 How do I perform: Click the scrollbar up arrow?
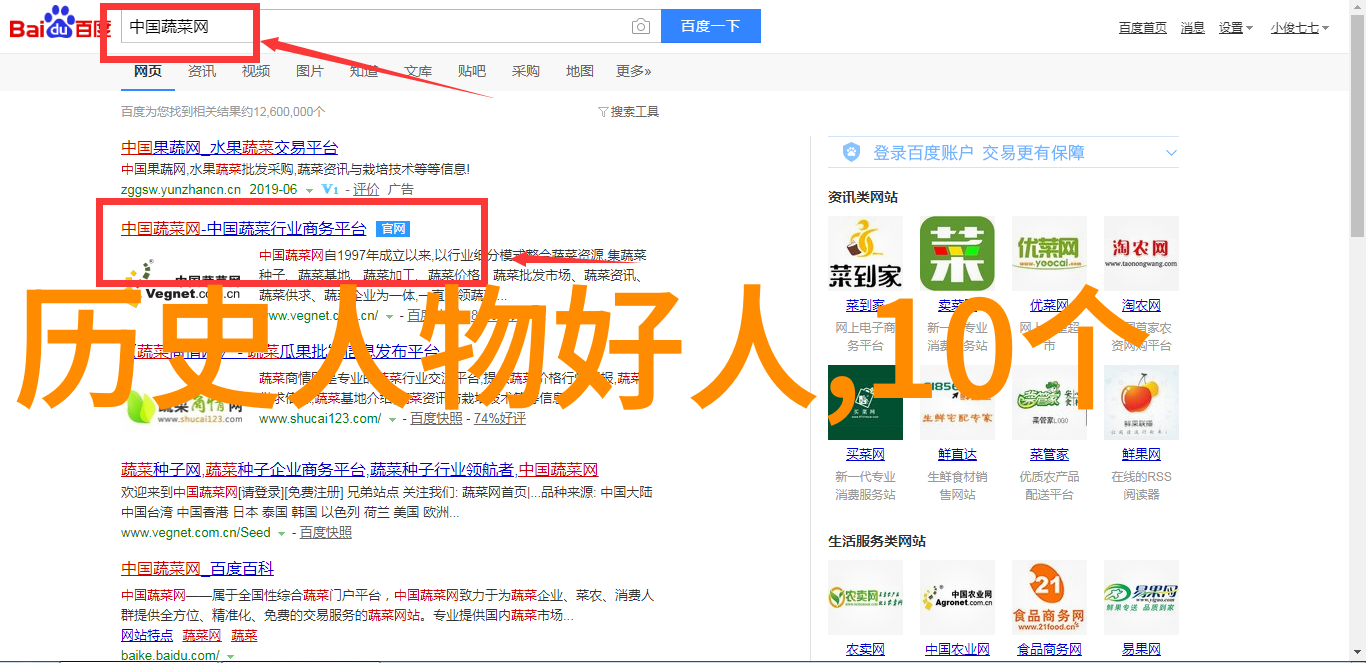click(1357, 8)
